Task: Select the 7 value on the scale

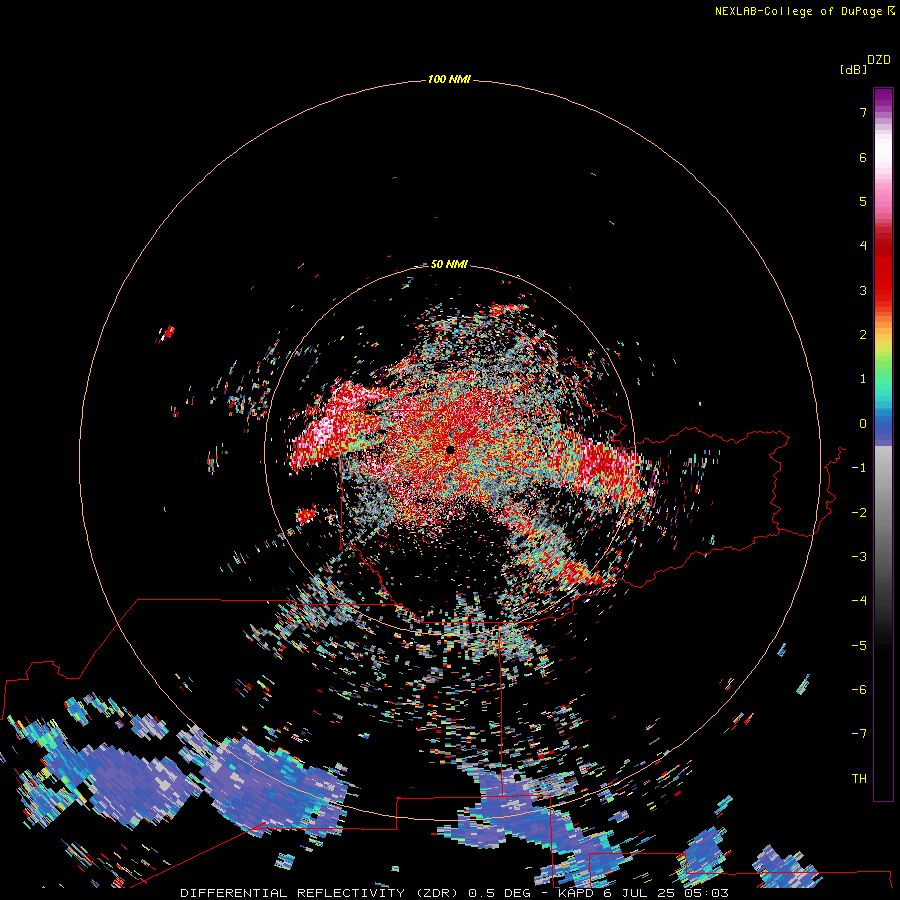Action: (x=863, y=112)
